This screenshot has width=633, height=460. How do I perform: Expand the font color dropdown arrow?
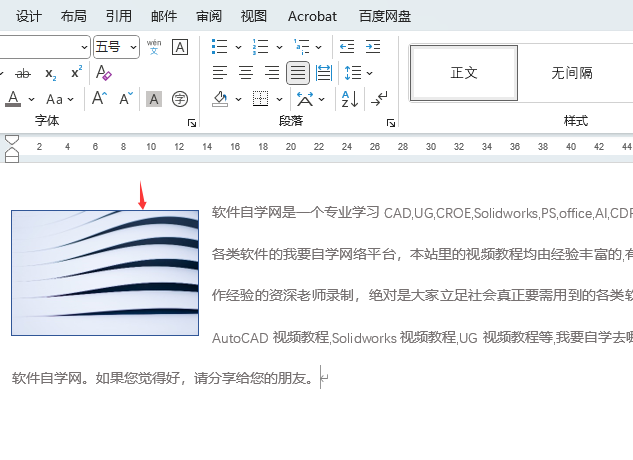pyautogui.click(x=31, y=99)
